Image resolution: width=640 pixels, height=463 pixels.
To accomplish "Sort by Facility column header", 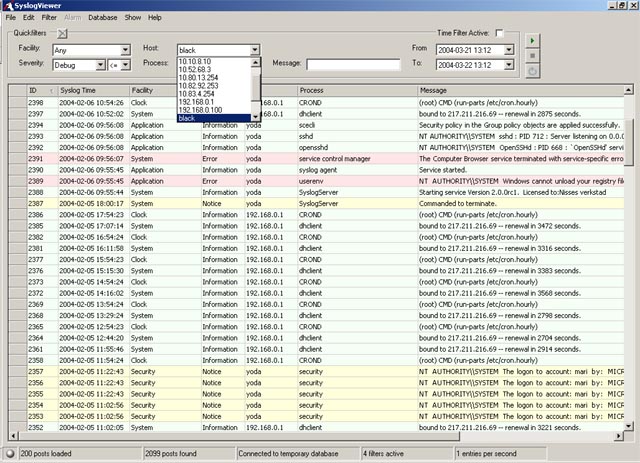I will pyautogui.click(x=153, y=91).
